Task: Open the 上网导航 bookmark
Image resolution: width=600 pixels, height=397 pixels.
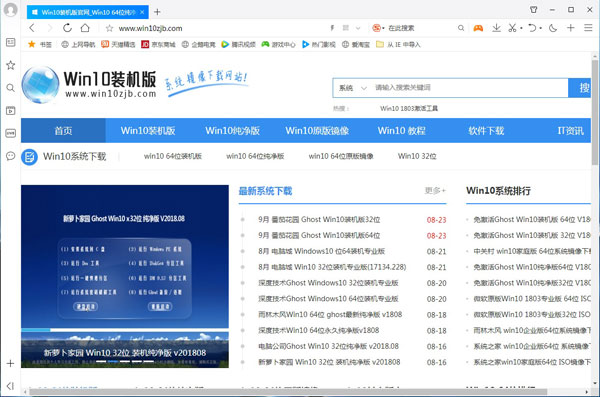Action: pos(78,44)
